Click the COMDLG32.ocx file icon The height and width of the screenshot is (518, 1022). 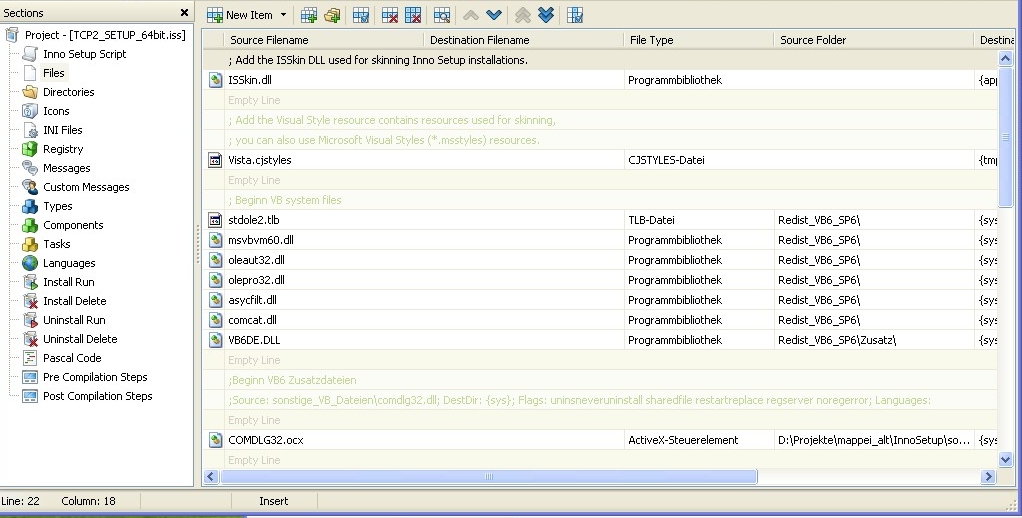point(215,440)
